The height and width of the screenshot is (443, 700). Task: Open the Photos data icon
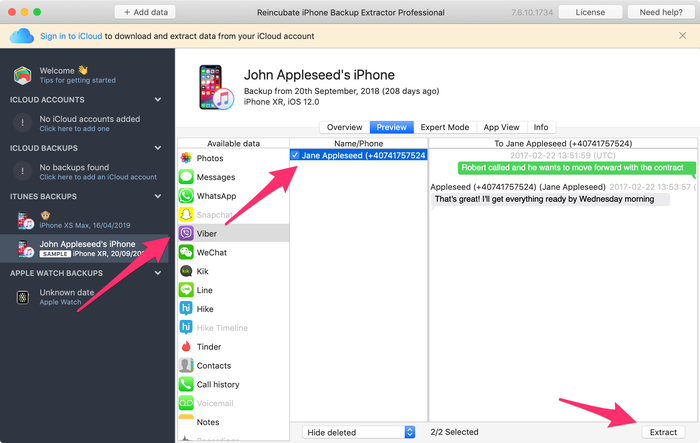pos(186,158)
